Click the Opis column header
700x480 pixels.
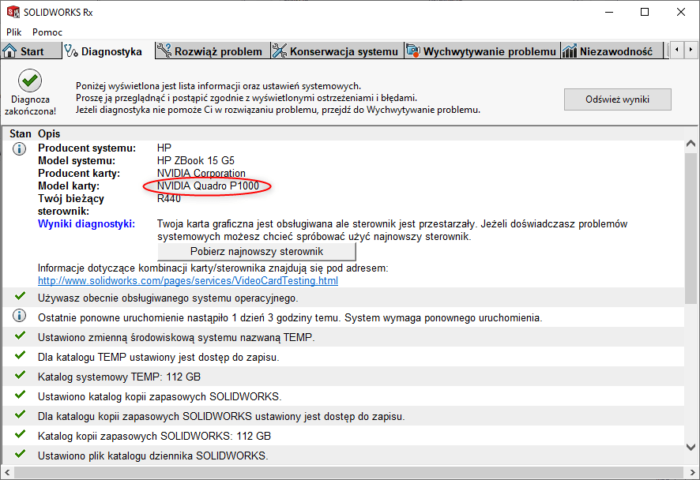tap(49, 134)
